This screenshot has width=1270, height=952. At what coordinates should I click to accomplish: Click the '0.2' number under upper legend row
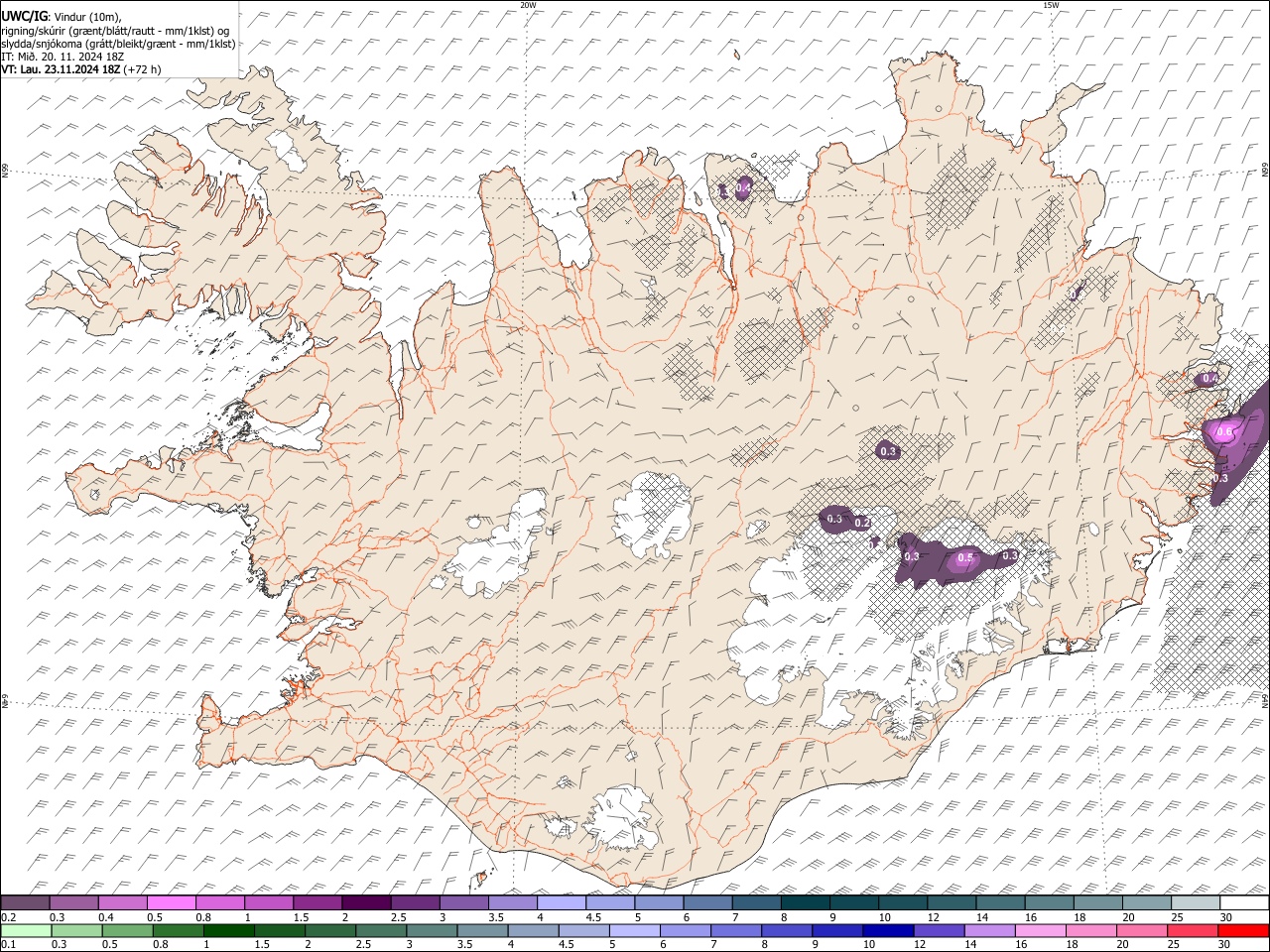click(x=8, y=917)
